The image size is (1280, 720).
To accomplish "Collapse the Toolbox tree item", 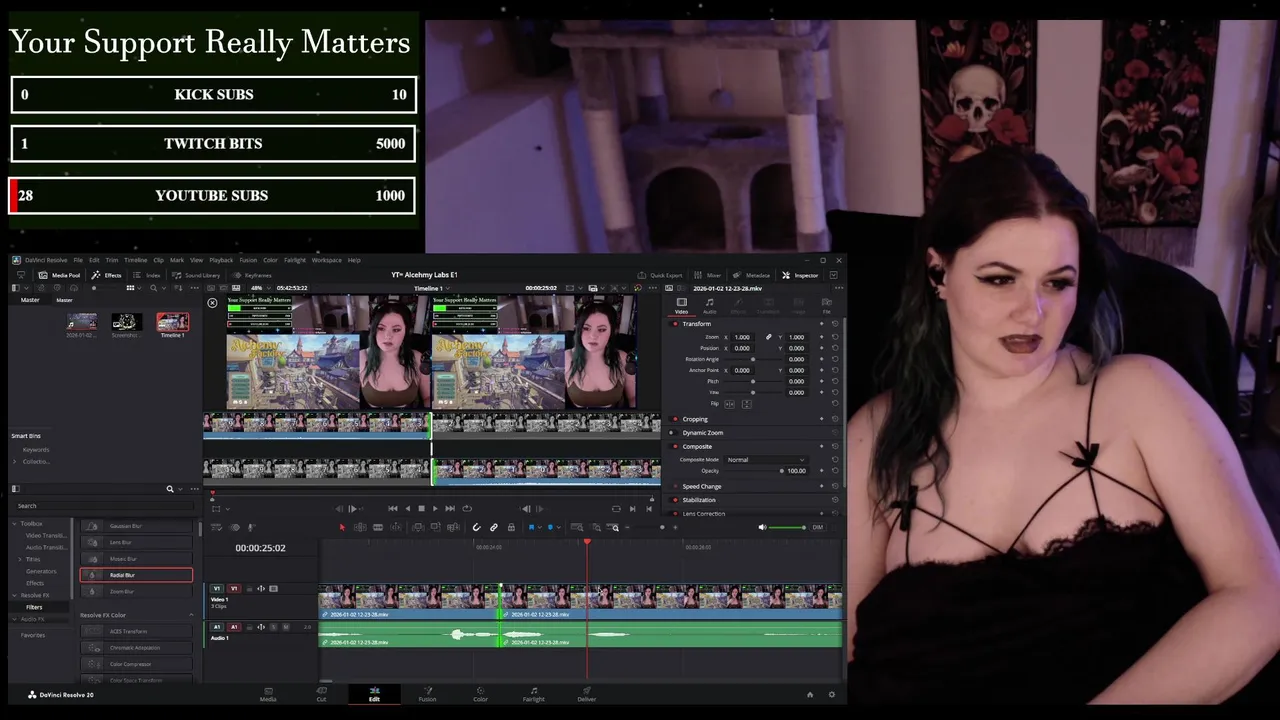I will pos(15,523).
